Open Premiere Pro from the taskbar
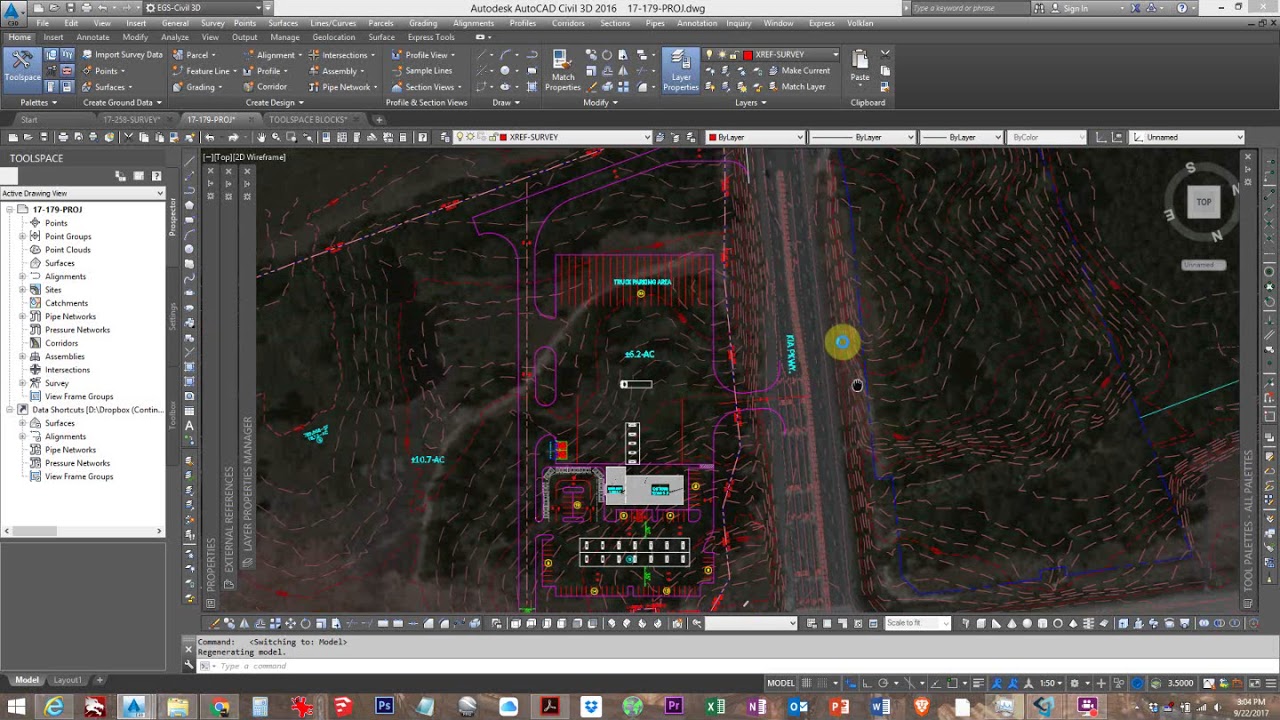 [x=672, y=707]
